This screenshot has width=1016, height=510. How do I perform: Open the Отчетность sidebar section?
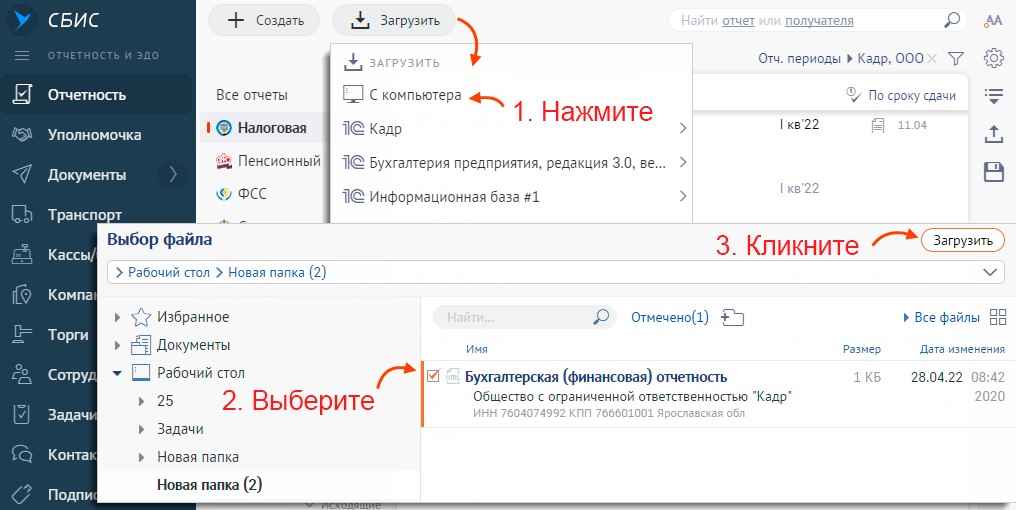tap(97, 95)
